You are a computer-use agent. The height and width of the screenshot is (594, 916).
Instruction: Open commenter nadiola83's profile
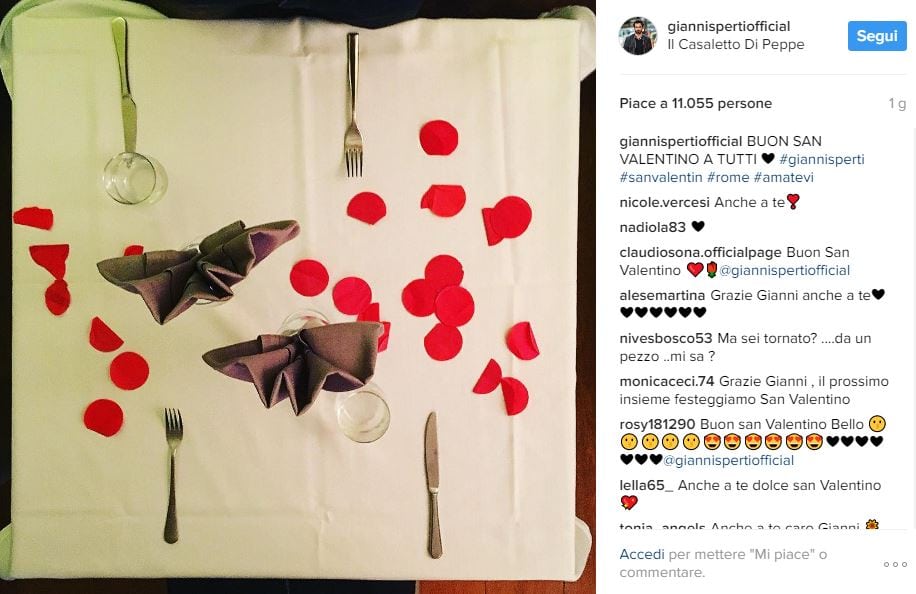pyautogui.click(x=653, y=227)
